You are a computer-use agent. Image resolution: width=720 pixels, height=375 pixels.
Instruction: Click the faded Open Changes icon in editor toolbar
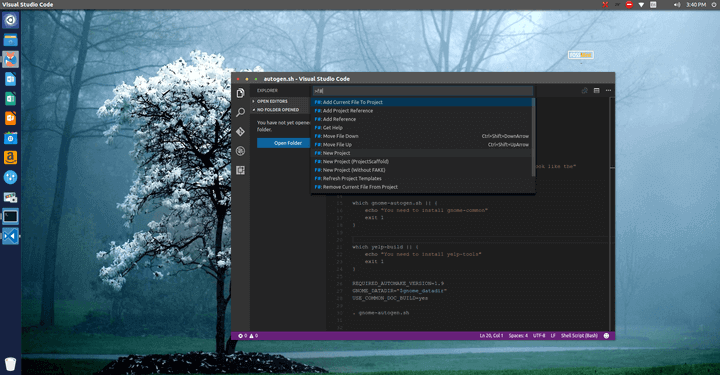coord(585,90)
